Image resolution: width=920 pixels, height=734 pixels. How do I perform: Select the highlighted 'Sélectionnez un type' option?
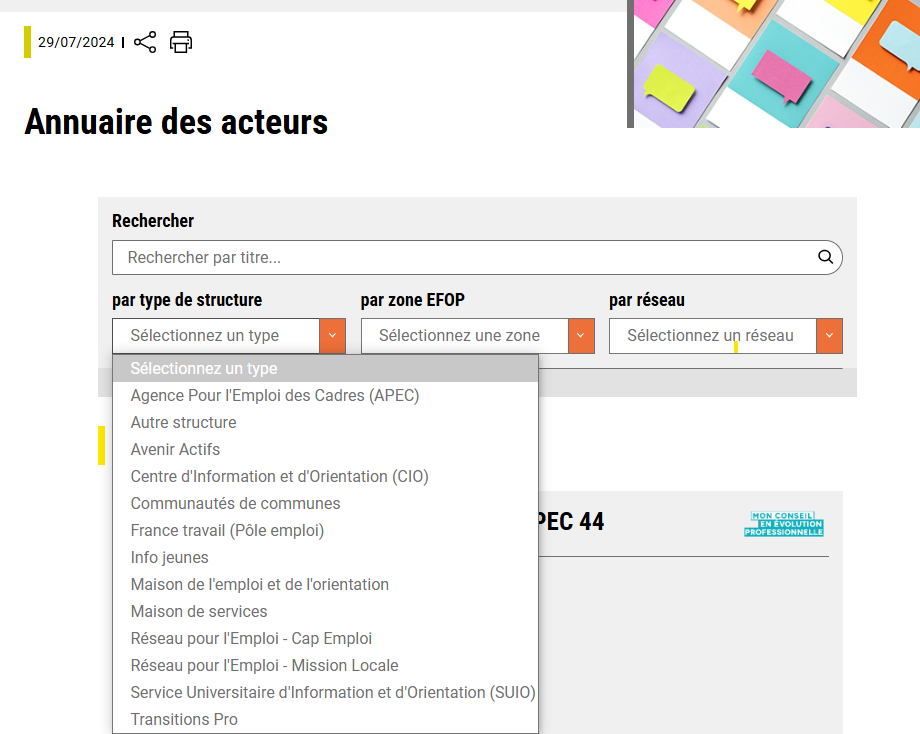325,368
